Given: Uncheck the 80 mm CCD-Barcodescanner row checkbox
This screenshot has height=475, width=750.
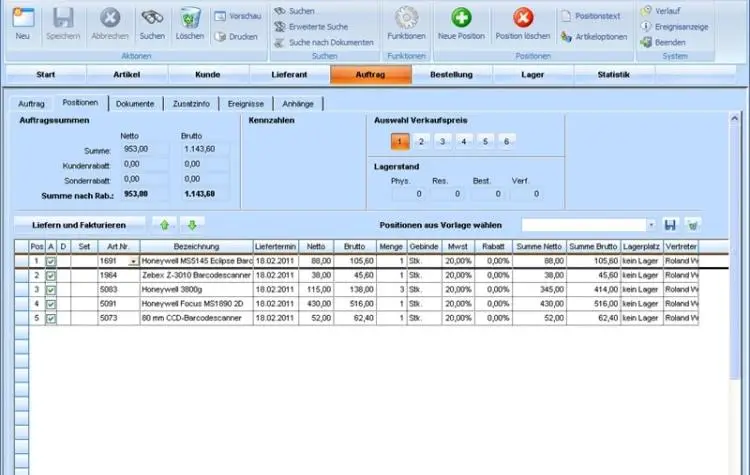Looking at the screenshot, I should (x=51, y=318).
